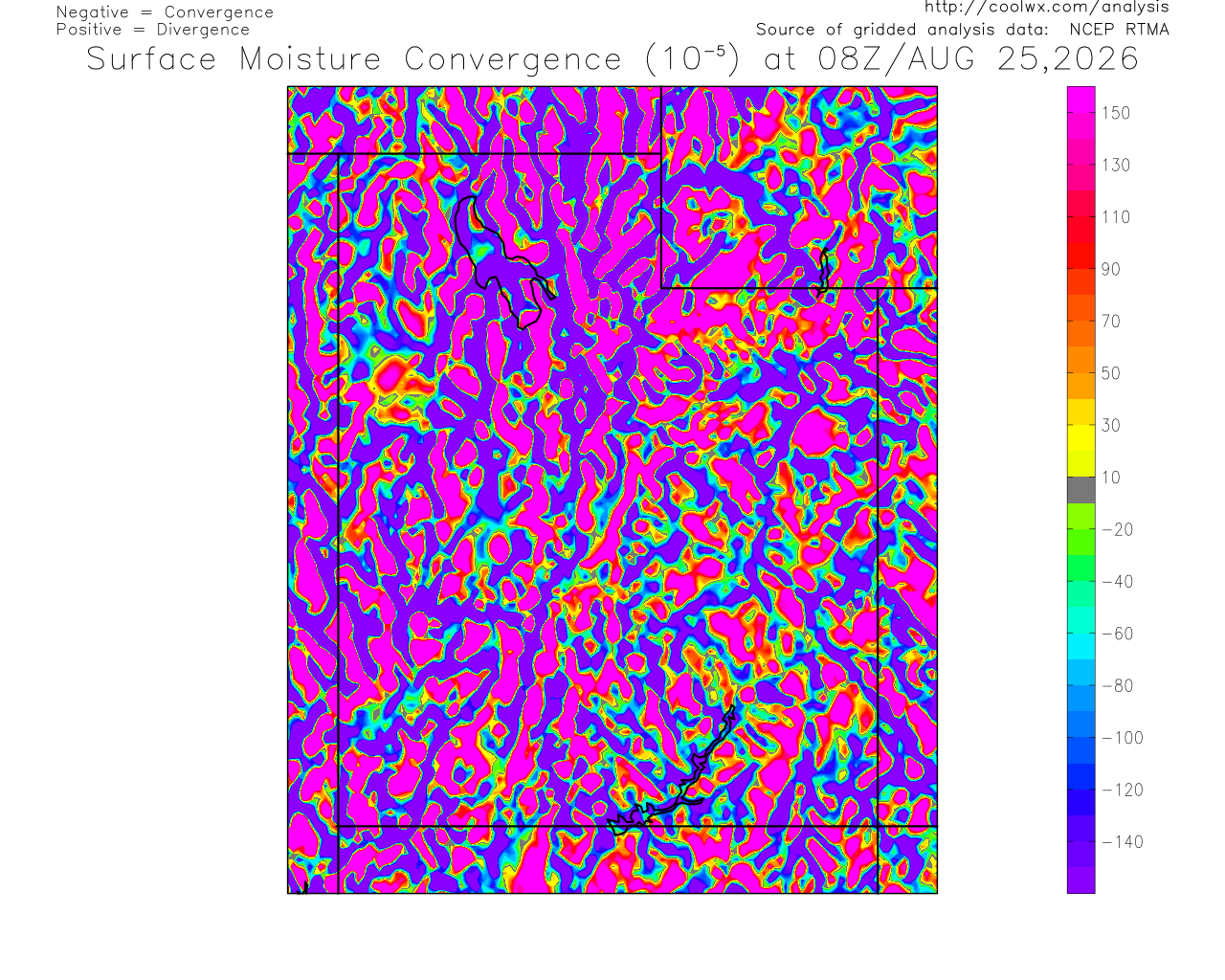Click the coolwx.com/analysis URL text
Viewport: 1225px width, 980px height.
click(1046, 7)
